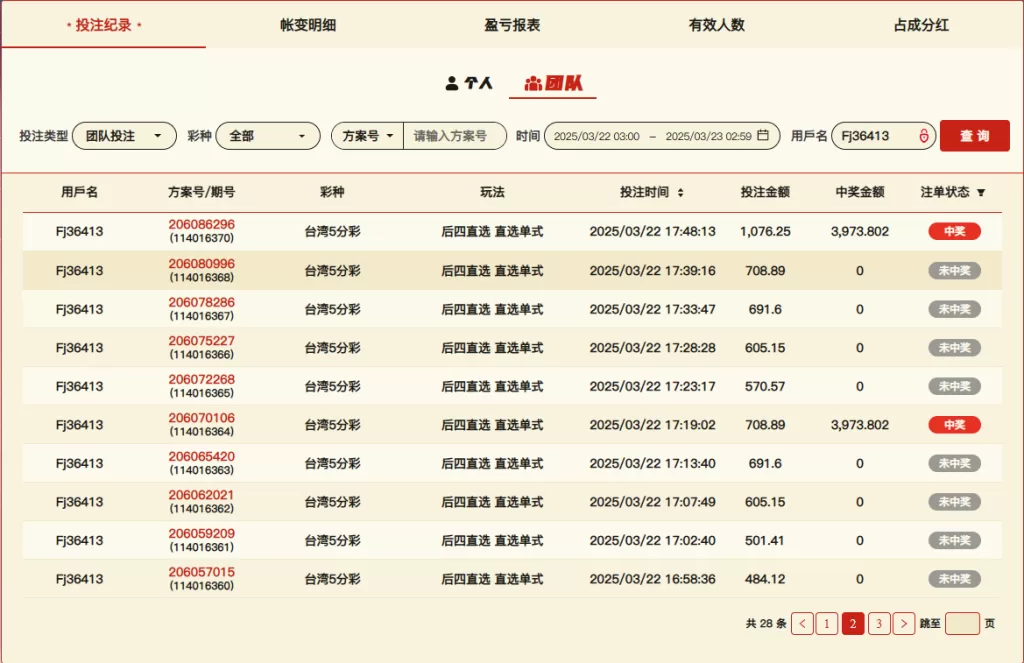
Task: Click bet amount 1,076.25
Action: click(x=765, y=231)
